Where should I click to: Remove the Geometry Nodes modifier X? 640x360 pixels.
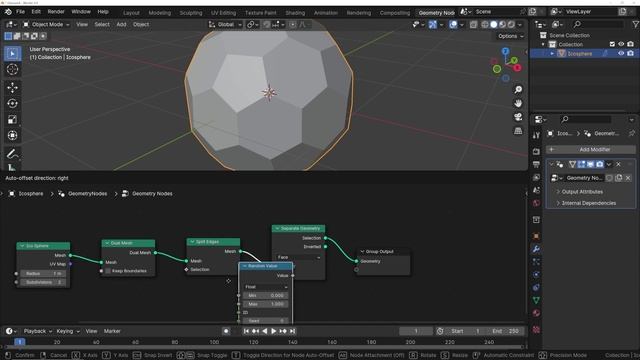click(618, 164)
